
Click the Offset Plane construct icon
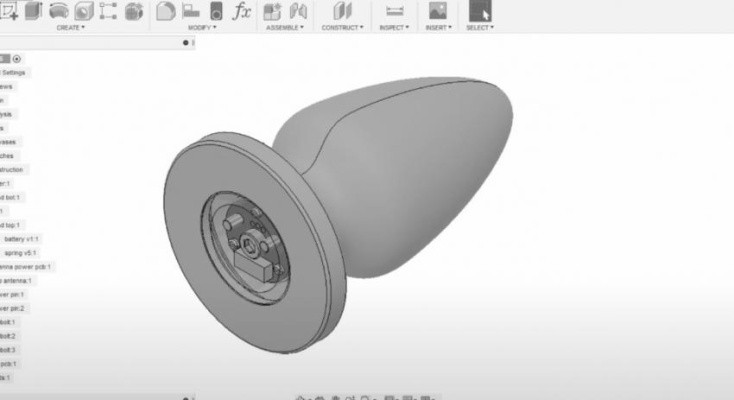click(343, 11)
